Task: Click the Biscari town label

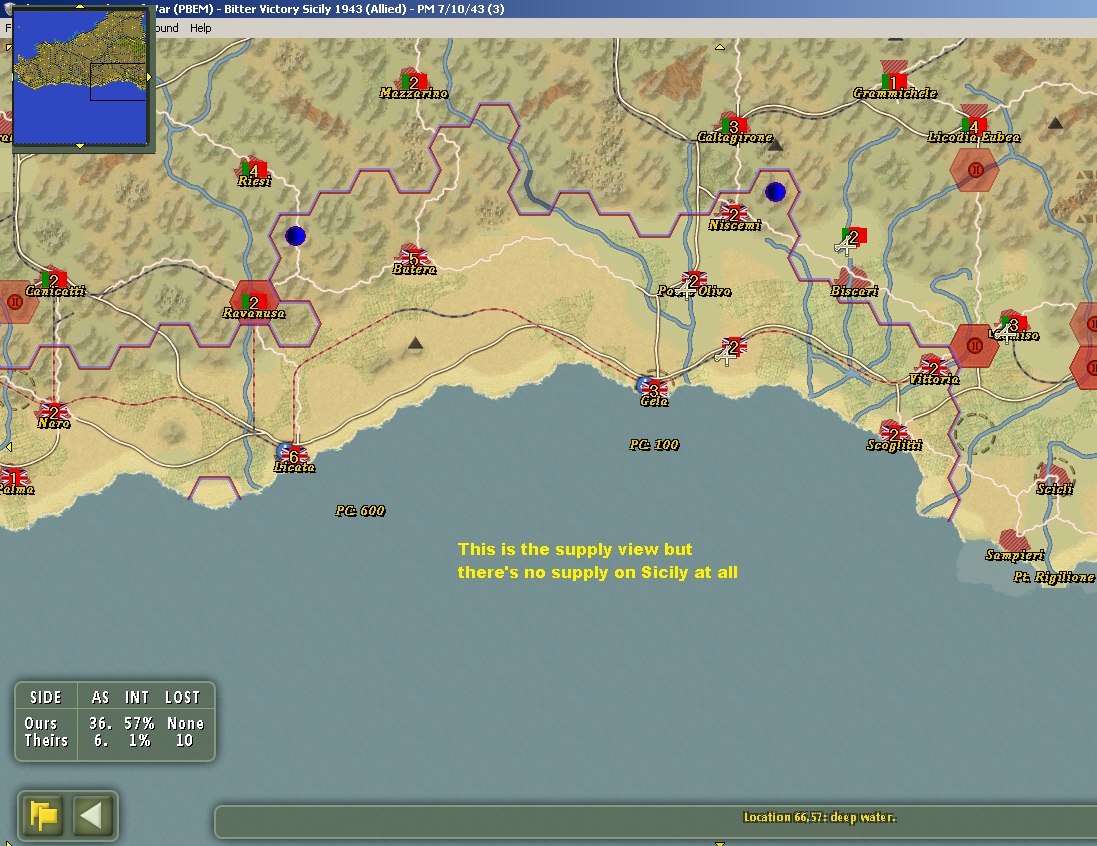Action: 854,290
